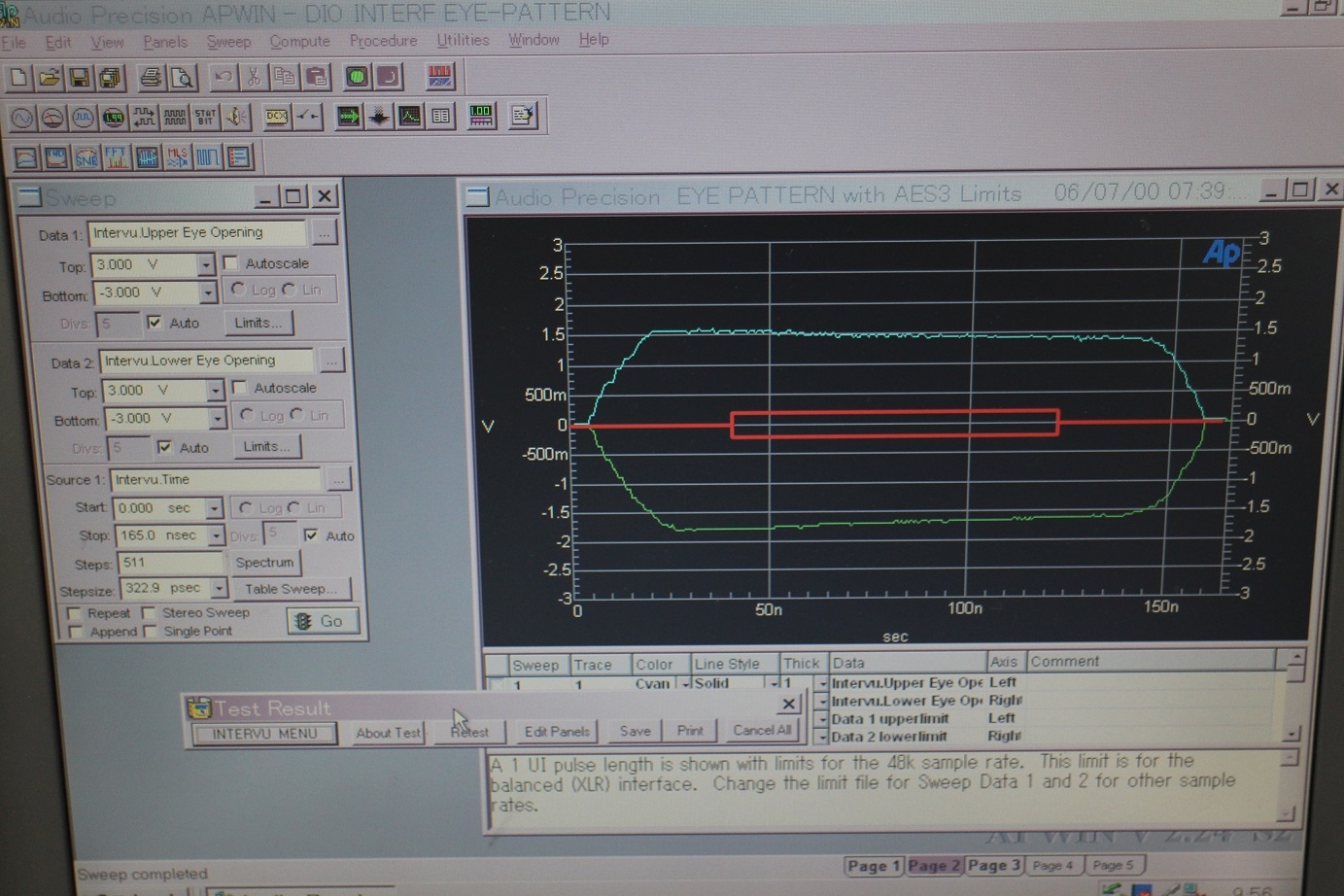Open the Compute menu
The width and height of the screenshot is (1344, 896).
[299, 42]
